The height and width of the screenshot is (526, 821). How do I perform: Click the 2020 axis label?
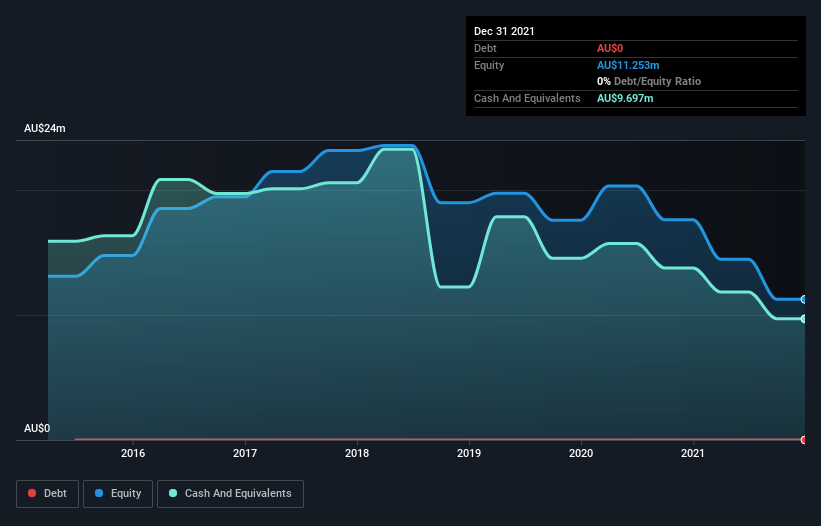coord(581,453)
